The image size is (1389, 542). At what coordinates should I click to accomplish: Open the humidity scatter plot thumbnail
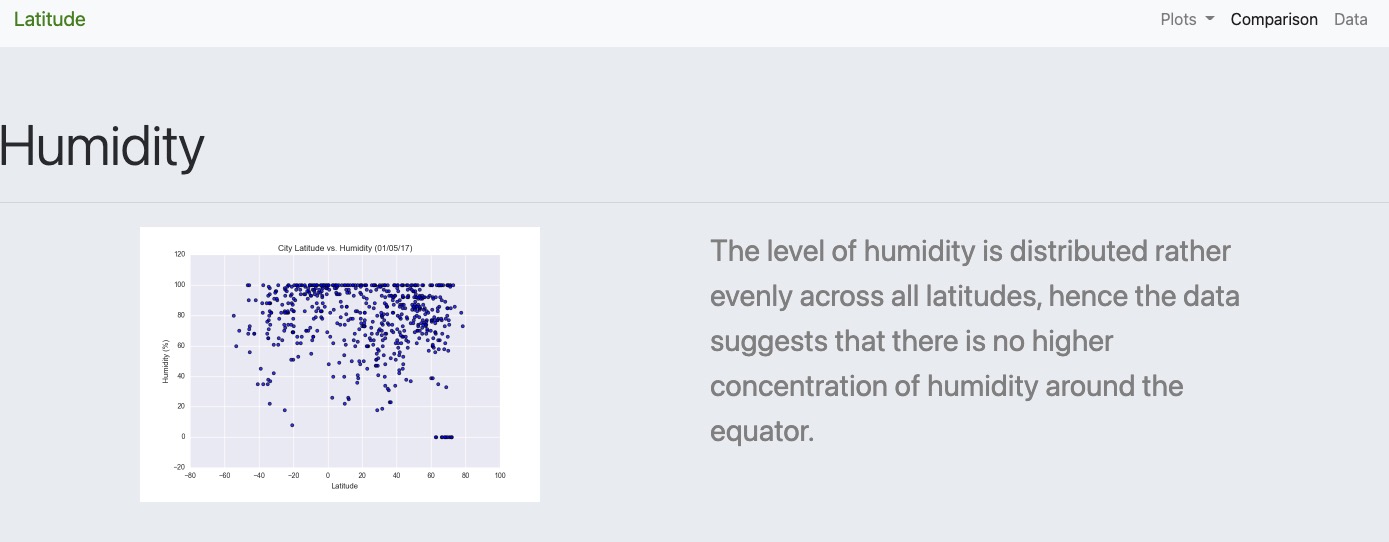click(340, 364)
